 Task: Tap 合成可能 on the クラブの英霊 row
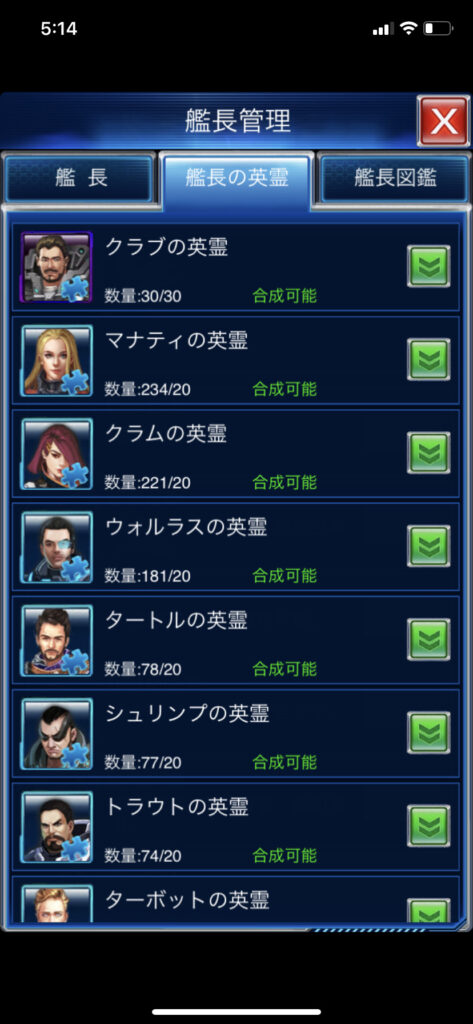click(285, 296)
